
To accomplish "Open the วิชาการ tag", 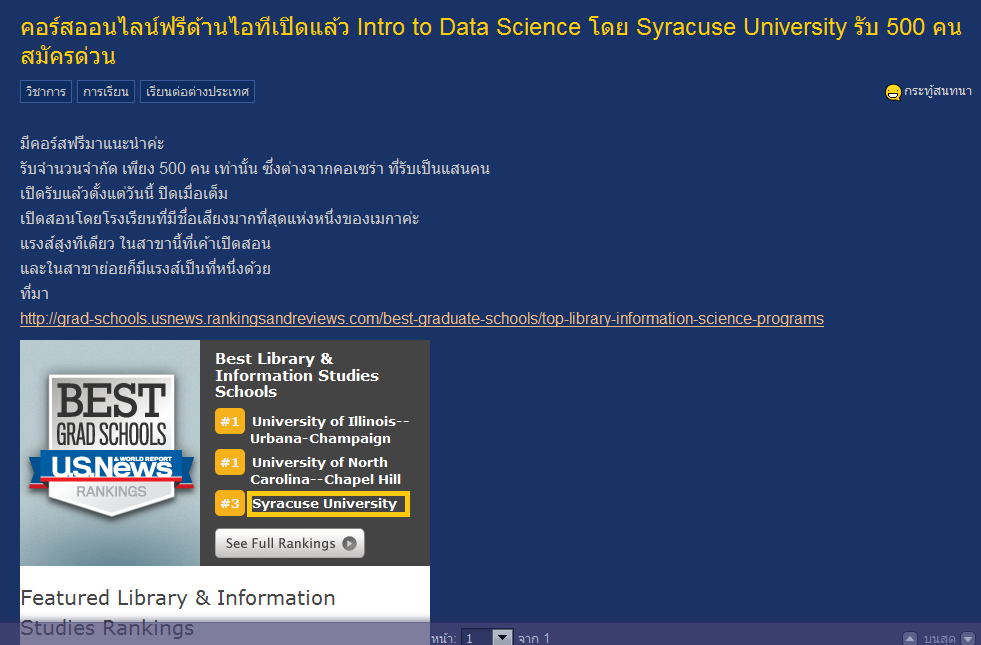I will pyautogui.click(x=46, y=91).
